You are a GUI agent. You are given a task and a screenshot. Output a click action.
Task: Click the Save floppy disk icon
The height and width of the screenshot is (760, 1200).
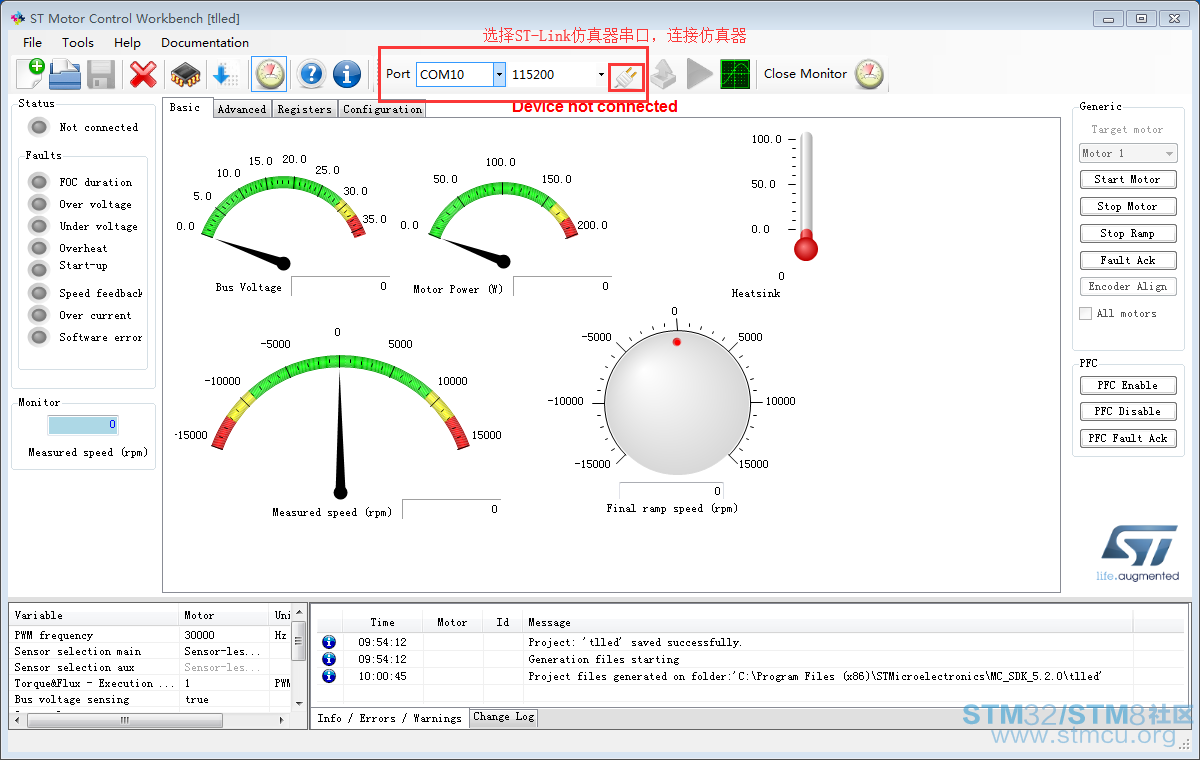pos(100,74)
